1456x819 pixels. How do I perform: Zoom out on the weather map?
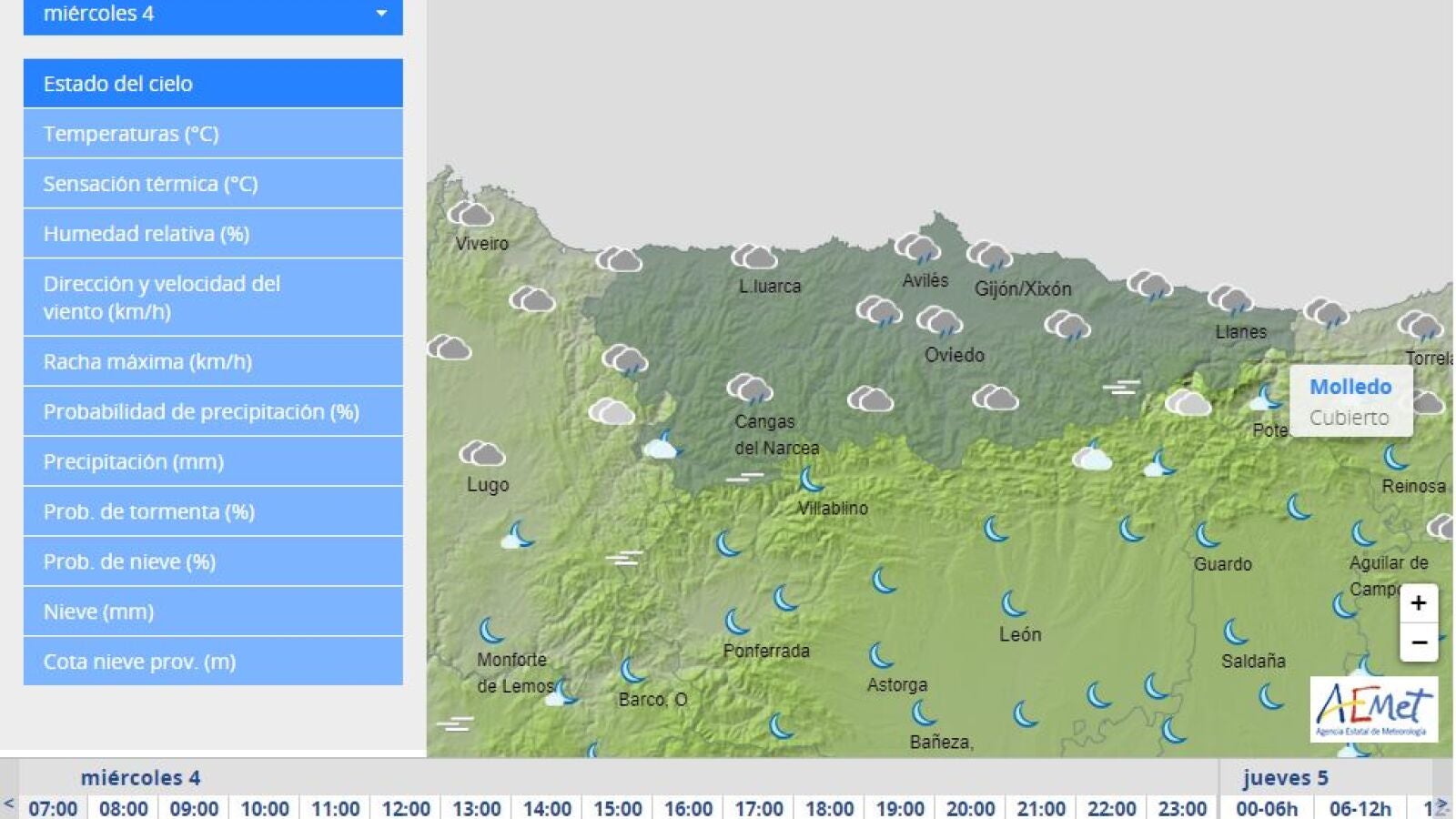[x=1418, y=642]
